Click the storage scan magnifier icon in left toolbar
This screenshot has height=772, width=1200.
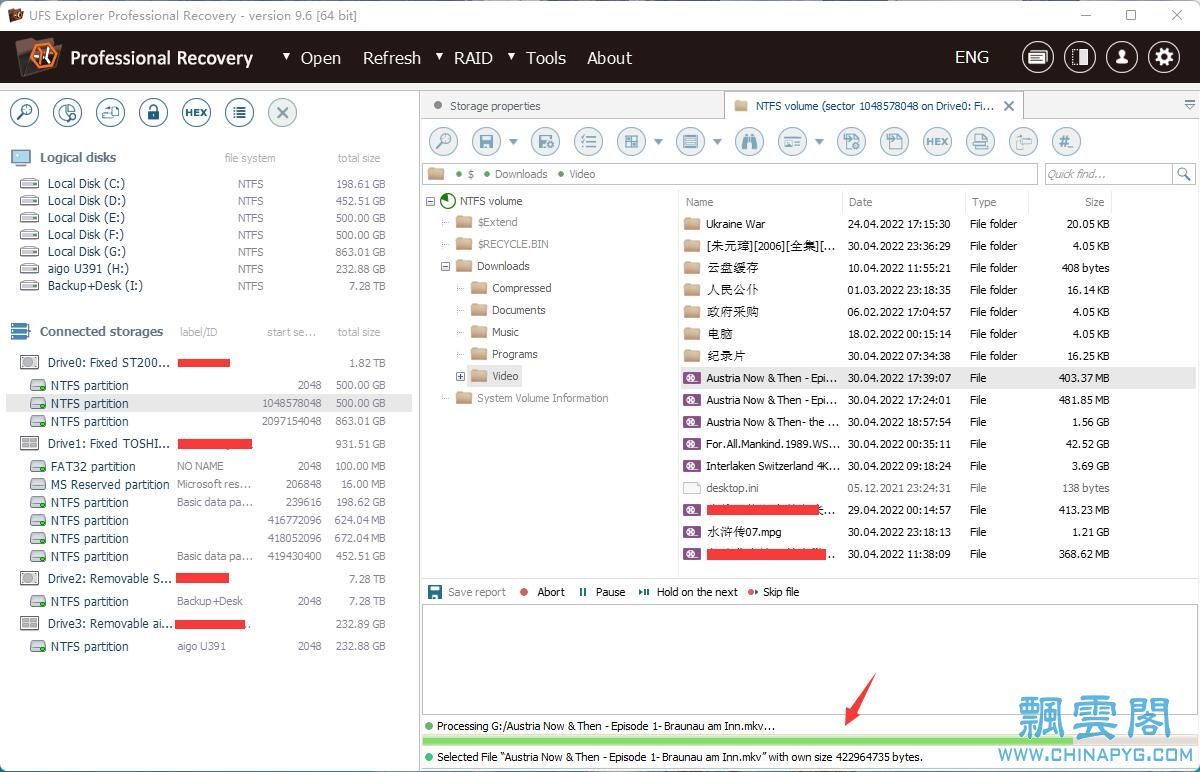click(24, 112)
